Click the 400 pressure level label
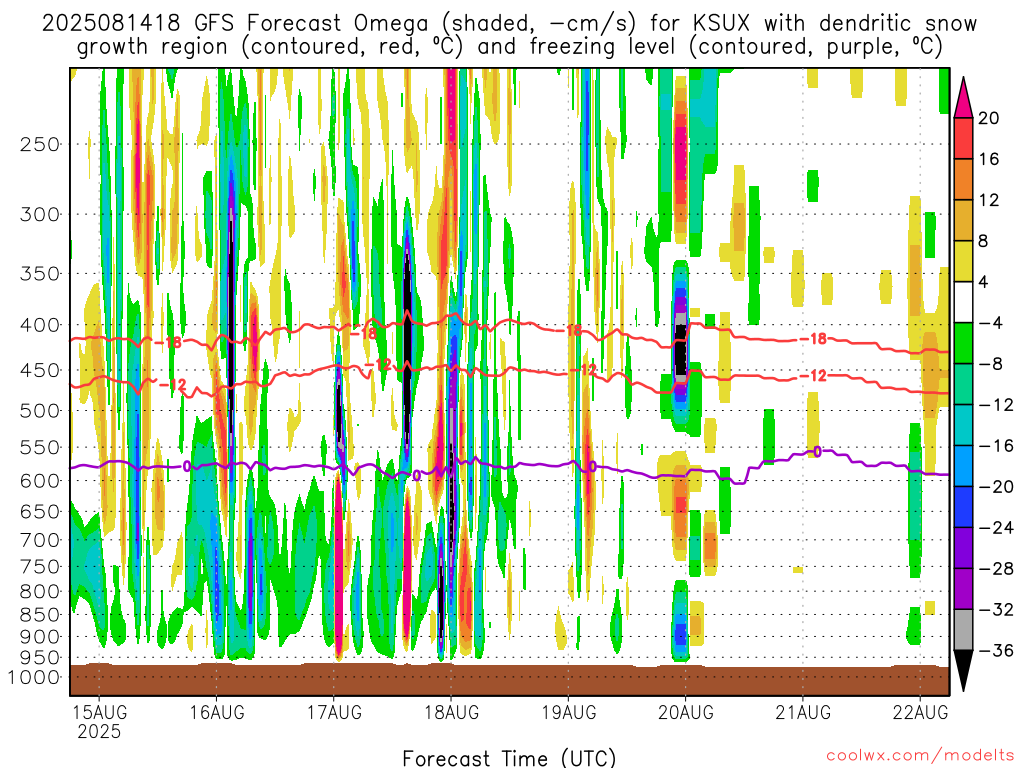Screen dimensions: 1024x768 (x=40, y=325)
